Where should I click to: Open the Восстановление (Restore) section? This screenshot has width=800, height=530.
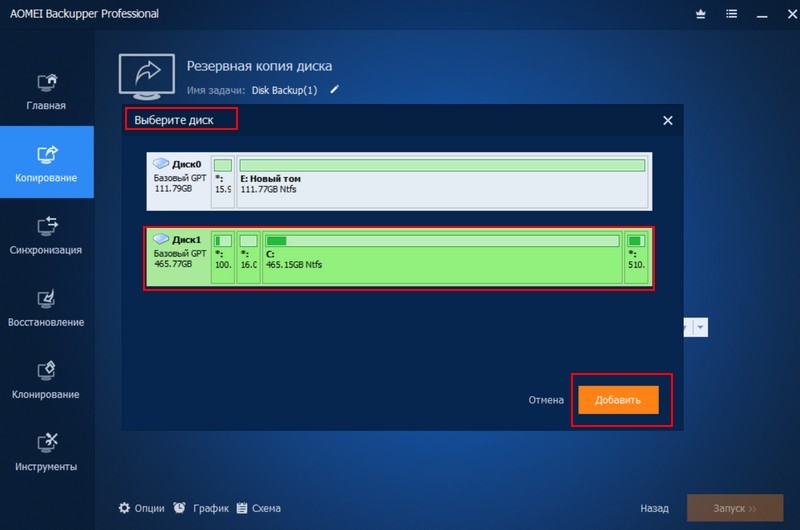(x=47, y=307)
